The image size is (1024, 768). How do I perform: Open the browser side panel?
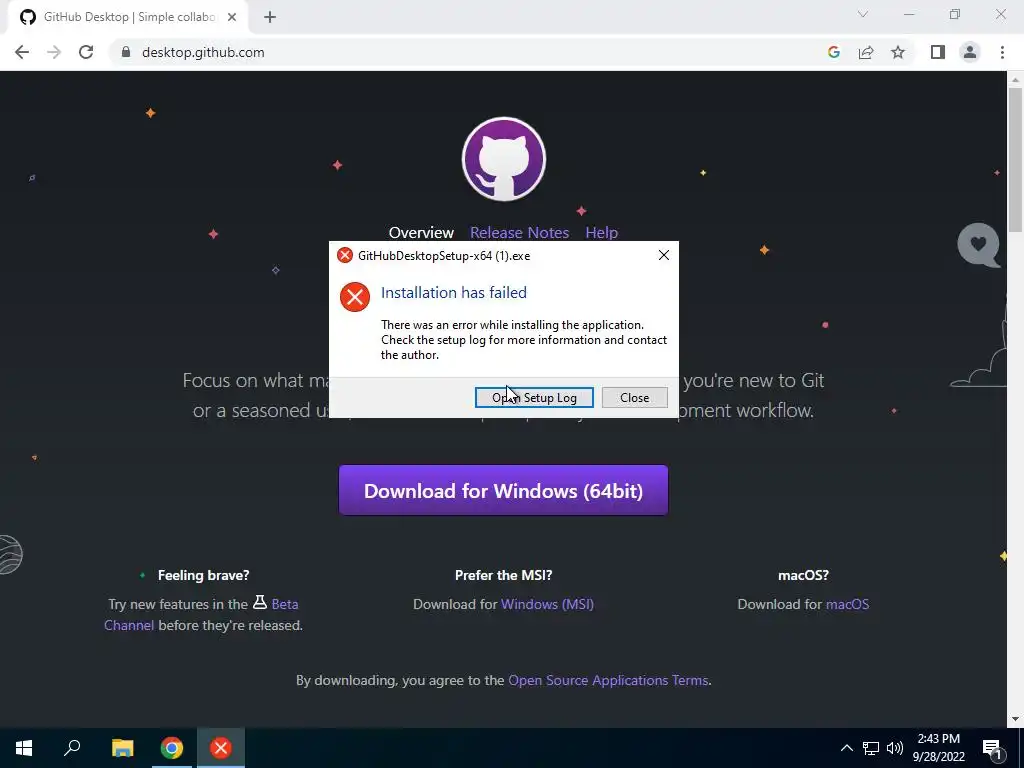[x=938, y=52]
